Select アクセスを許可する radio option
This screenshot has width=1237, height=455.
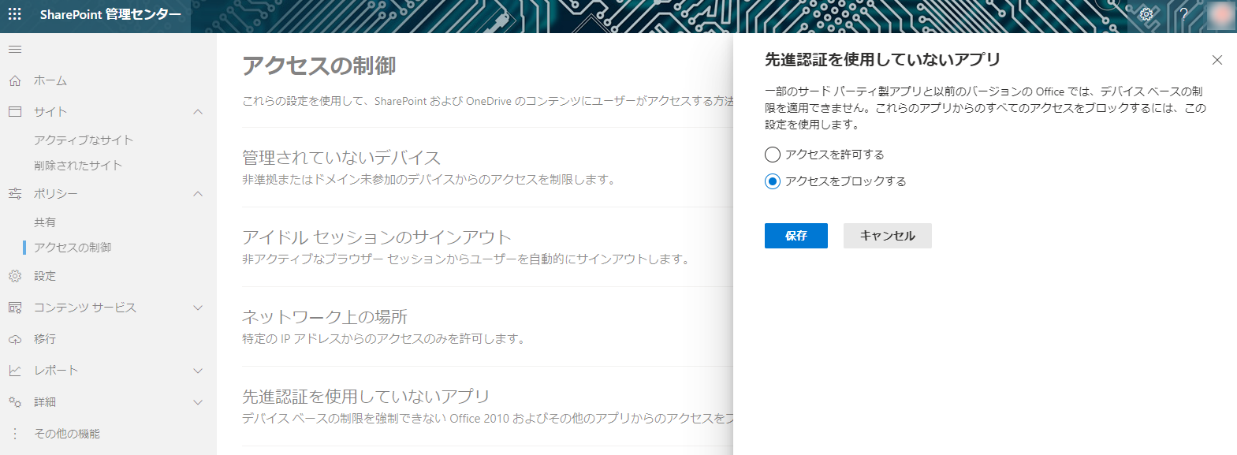click(x=772, y=154)
